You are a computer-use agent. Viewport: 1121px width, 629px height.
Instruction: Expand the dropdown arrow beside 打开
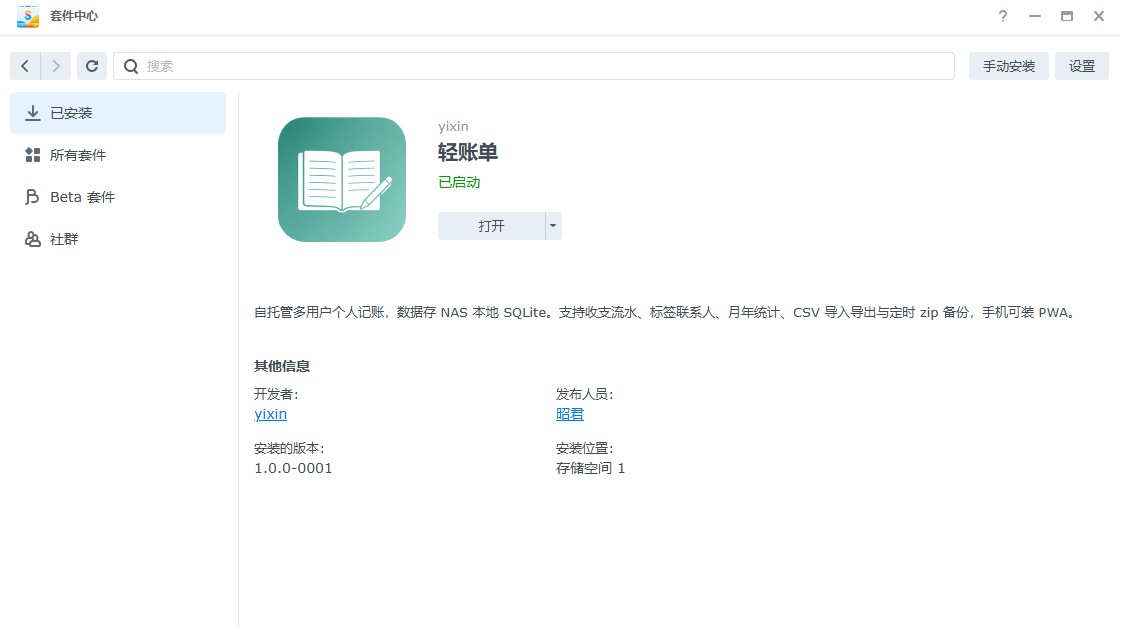tap(553, 226)
